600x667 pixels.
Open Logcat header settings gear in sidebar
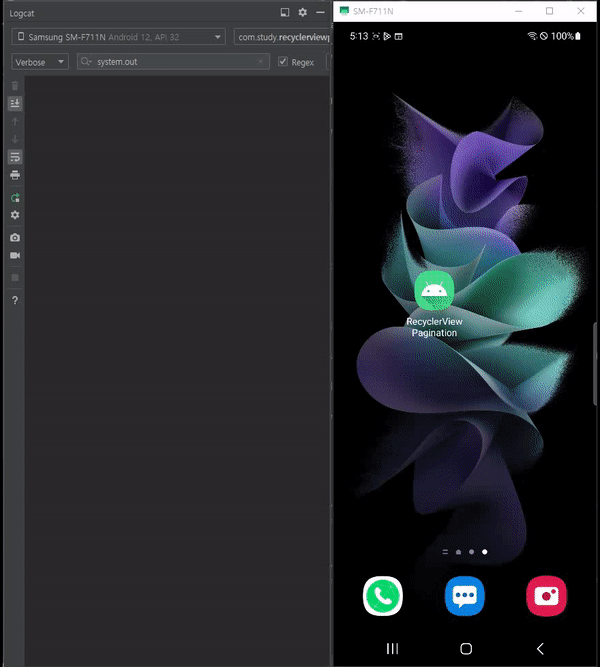coord(15,215)
